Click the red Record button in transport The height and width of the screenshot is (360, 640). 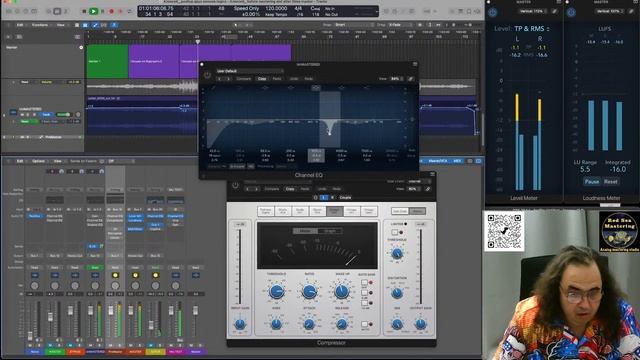tap(111, 11)
